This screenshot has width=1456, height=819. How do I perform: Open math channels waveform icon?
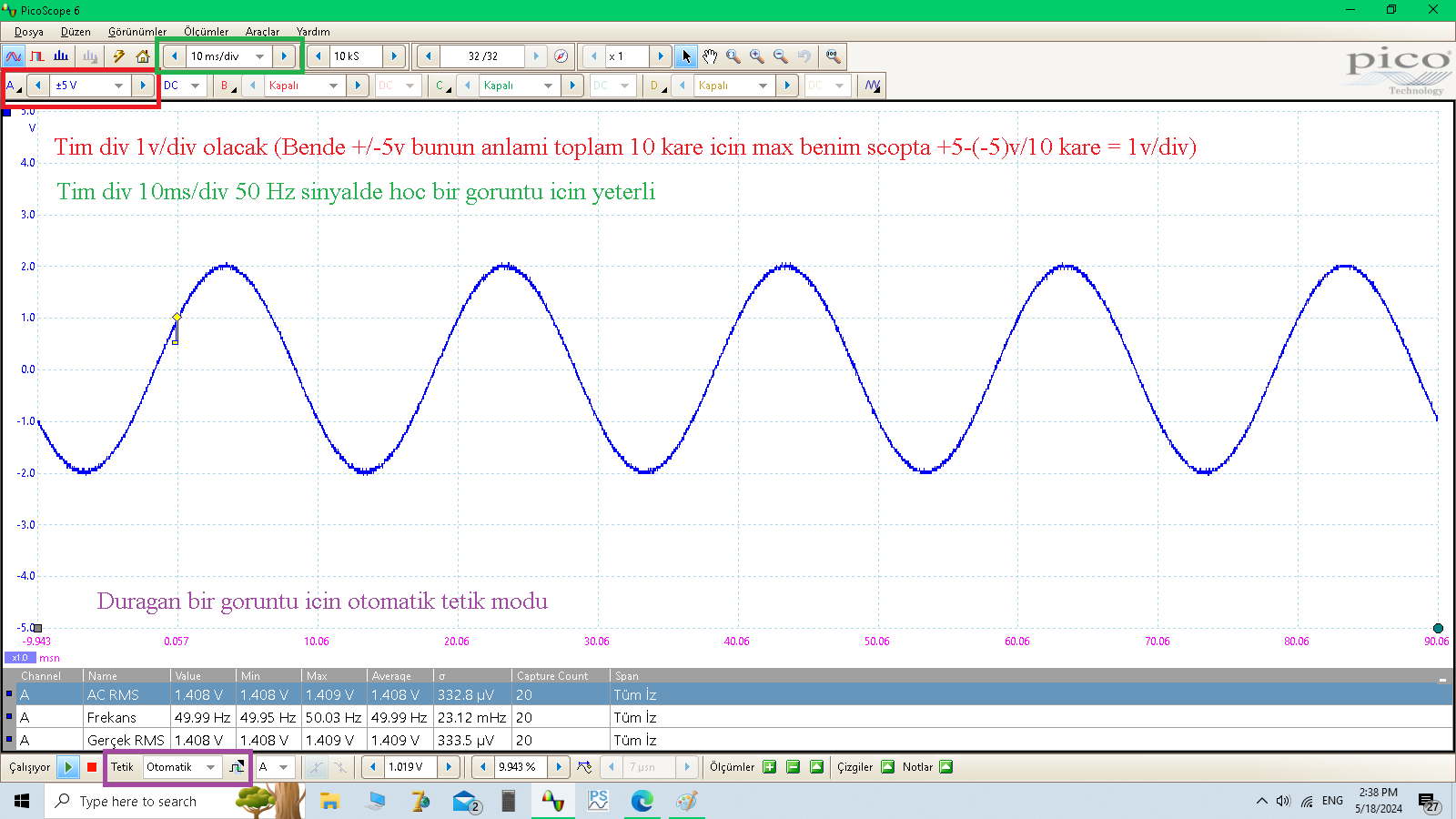pyautogui.click(x=873, y=86)
